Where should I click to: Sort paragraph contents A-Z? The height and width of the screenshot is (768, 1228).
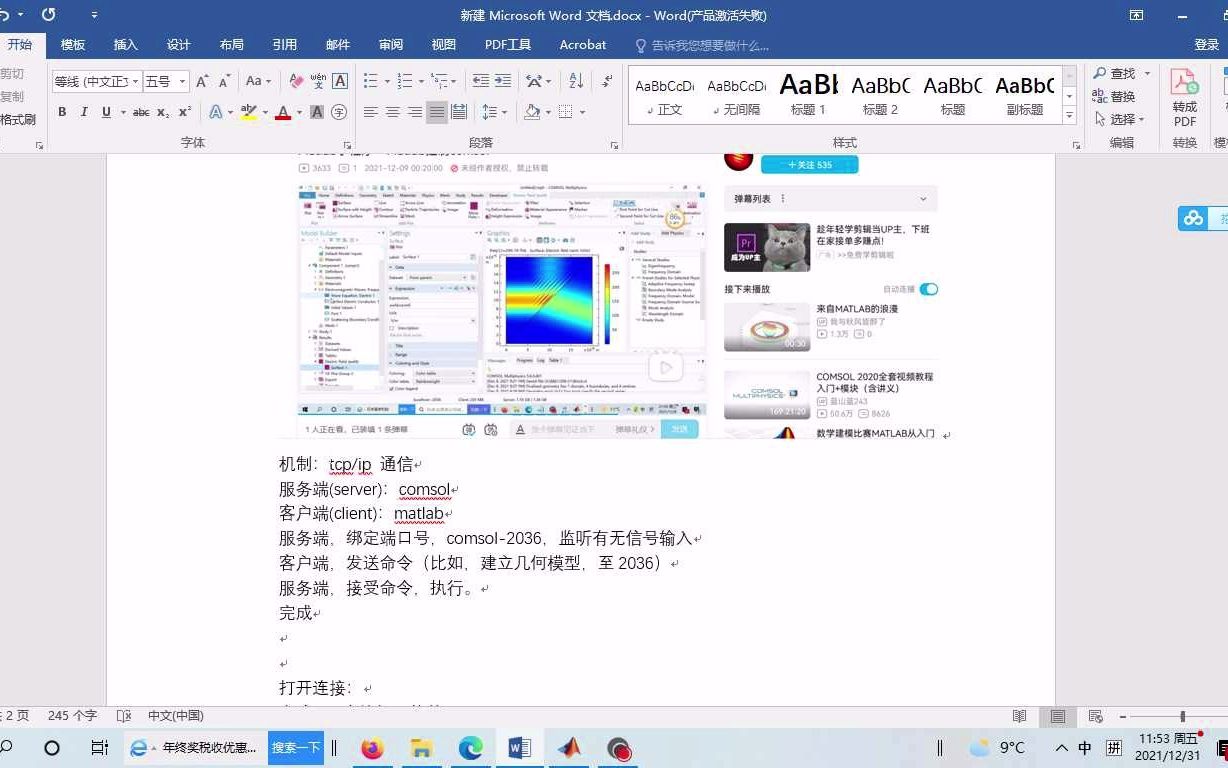(576, 81)
